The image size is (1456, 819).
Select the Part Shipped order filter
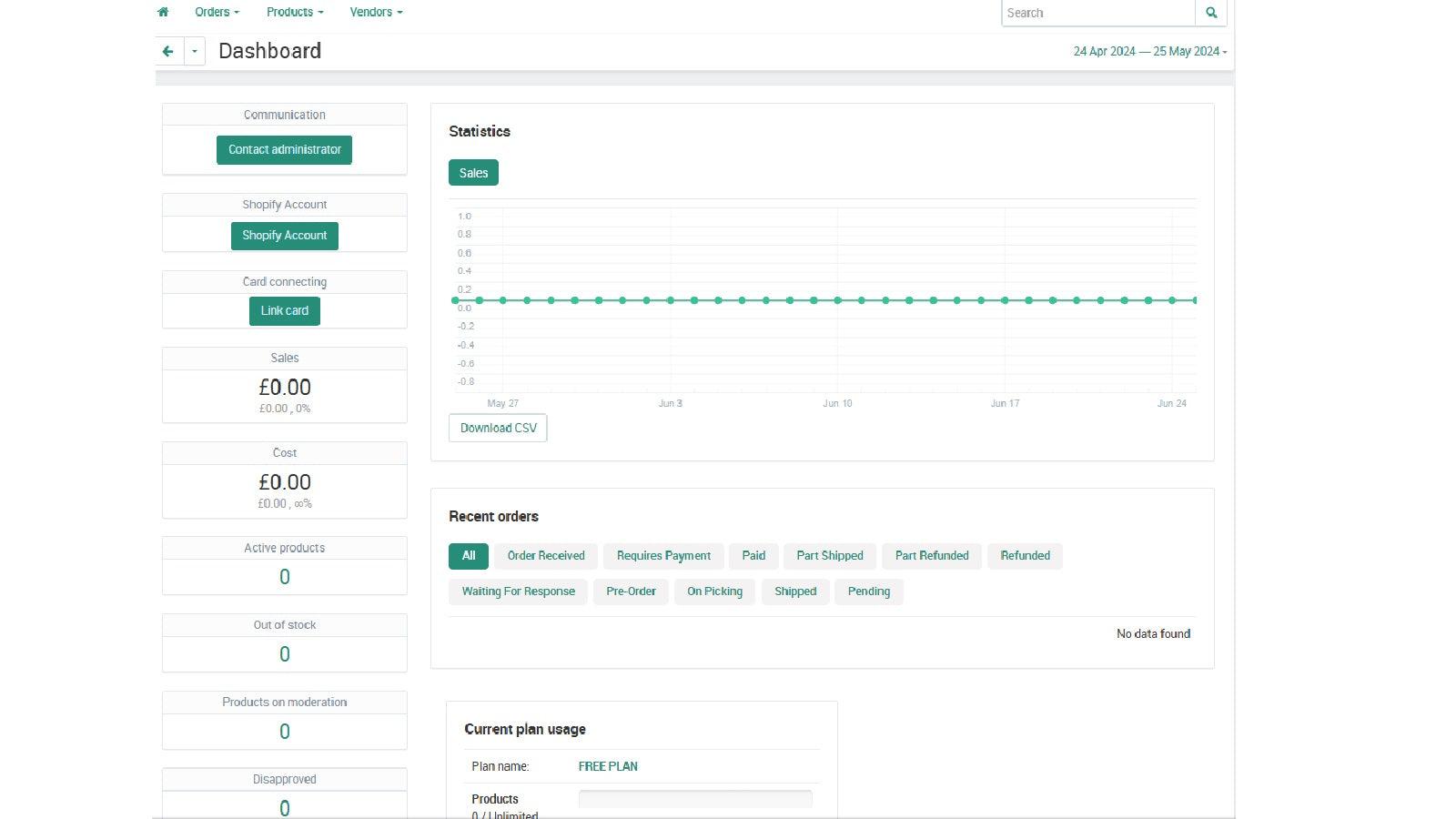click(829, 555)
